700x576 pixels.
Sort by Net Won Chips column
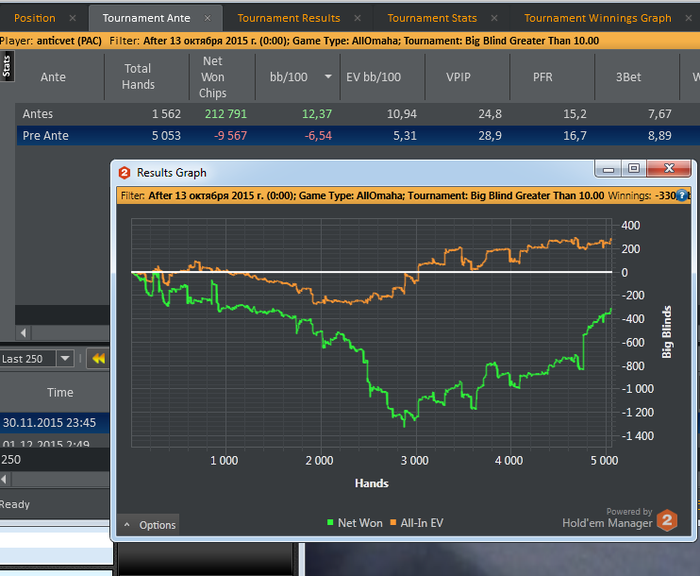[212, 77]
